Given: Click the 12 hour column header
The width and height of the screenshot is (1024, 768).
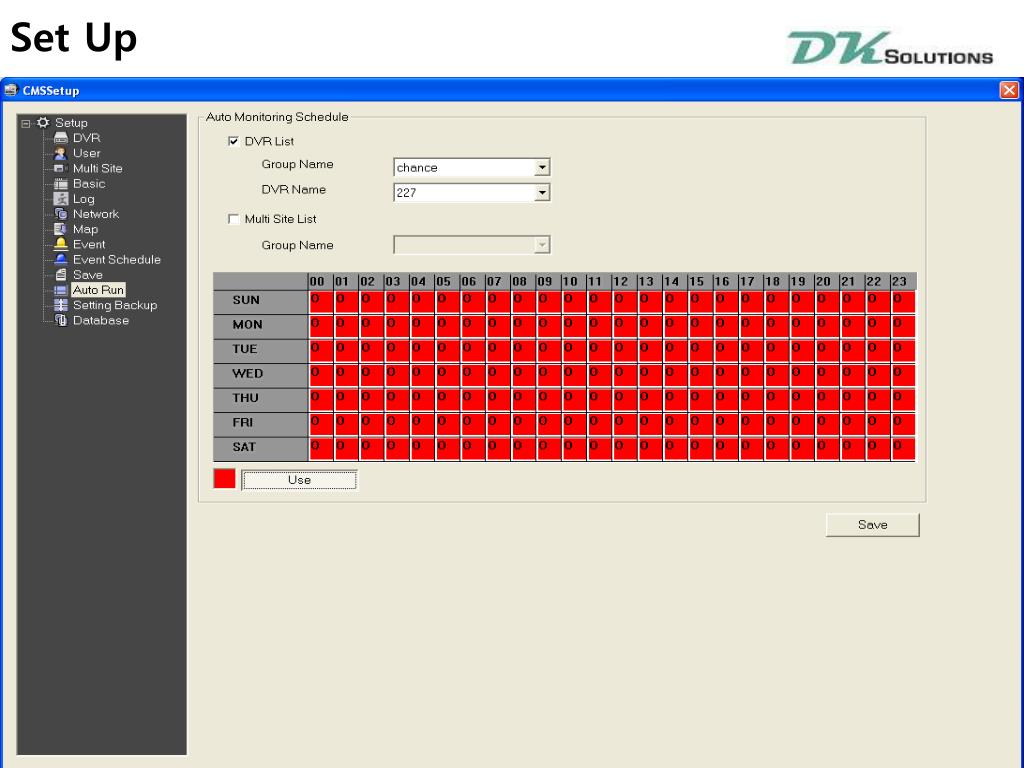Looking at the screenshot, I should pyautogui.click(x=624, y=281).
